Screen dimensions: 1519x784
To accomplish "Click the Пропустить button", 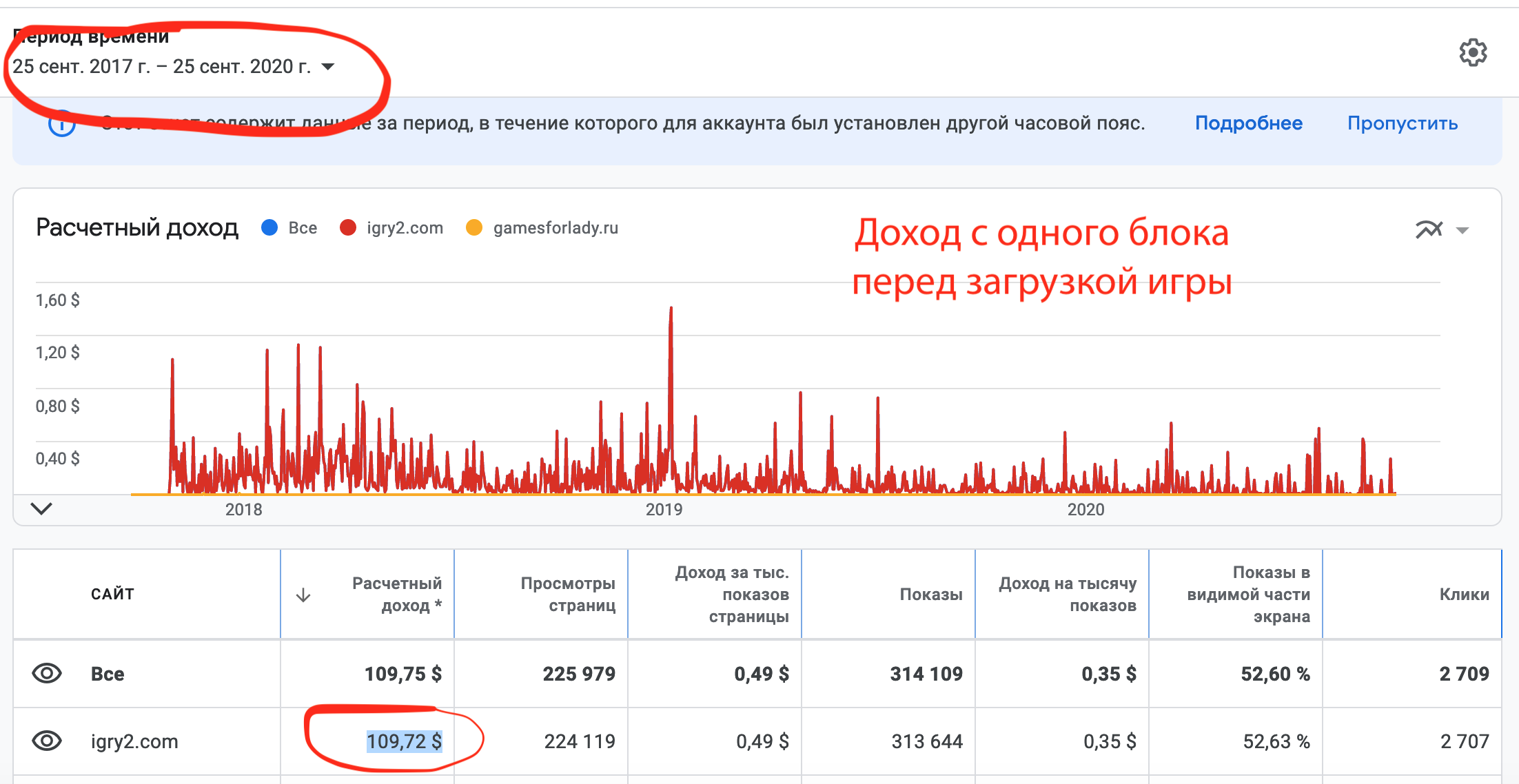I will click(x=1402, y=123).
